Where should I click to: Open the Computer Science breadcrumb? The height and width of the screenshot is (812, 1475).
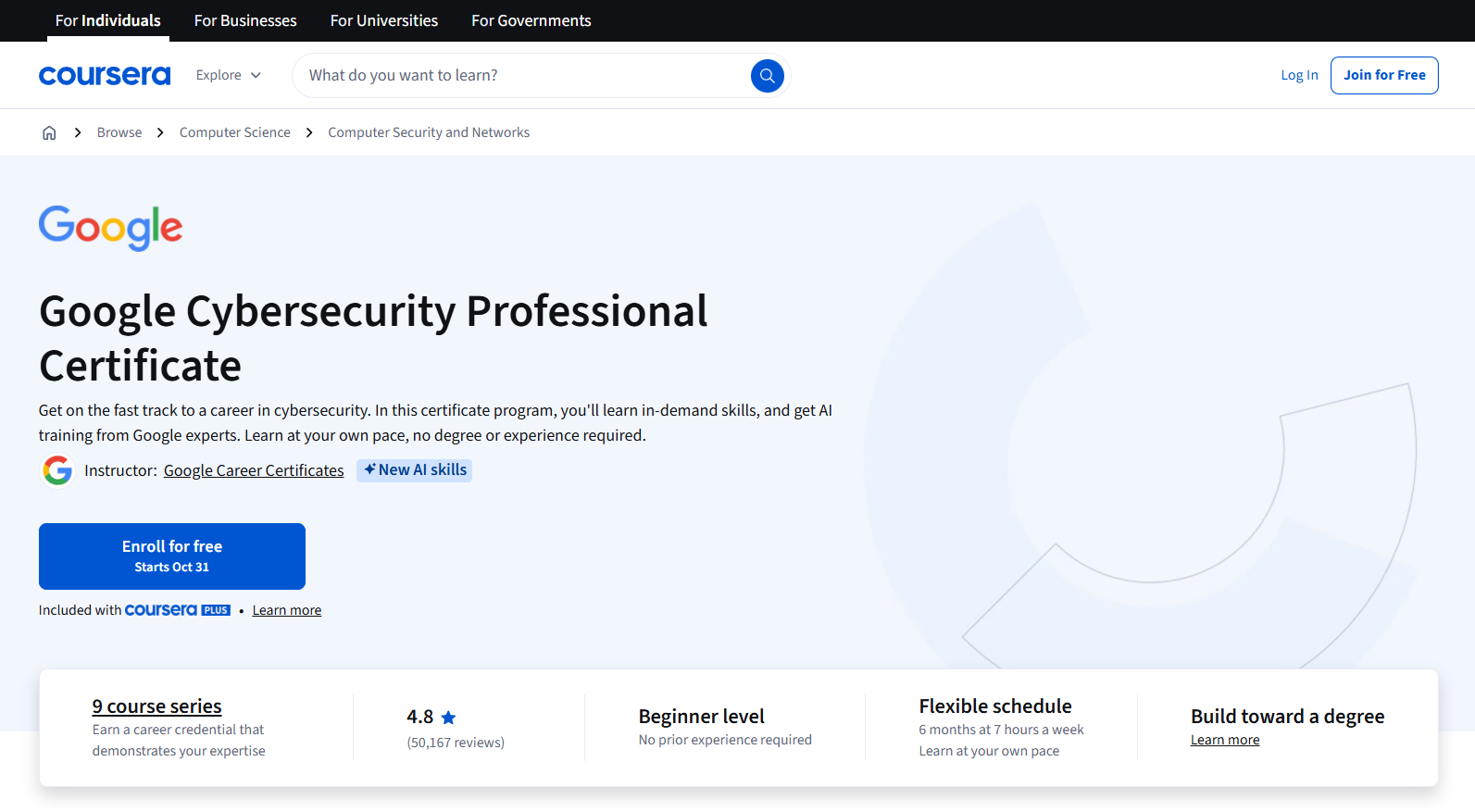click(x=235, y=132)
